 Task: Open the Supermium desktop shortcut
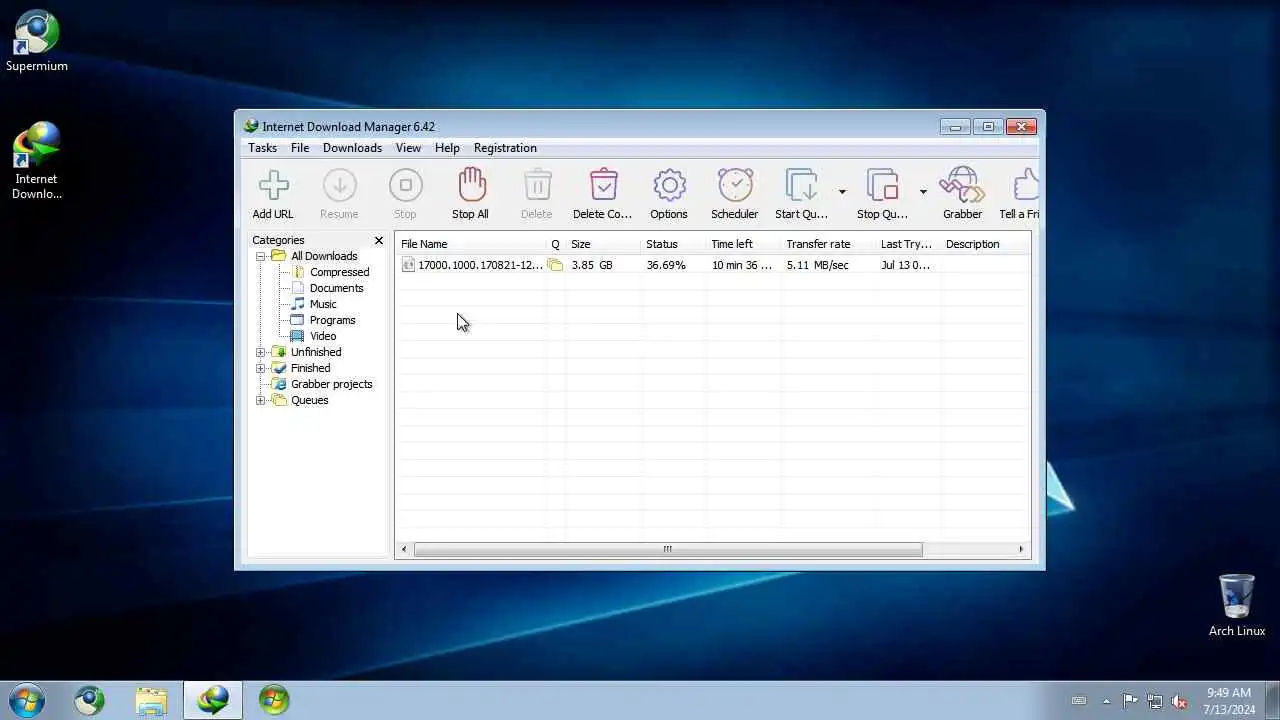click(37, 40)
